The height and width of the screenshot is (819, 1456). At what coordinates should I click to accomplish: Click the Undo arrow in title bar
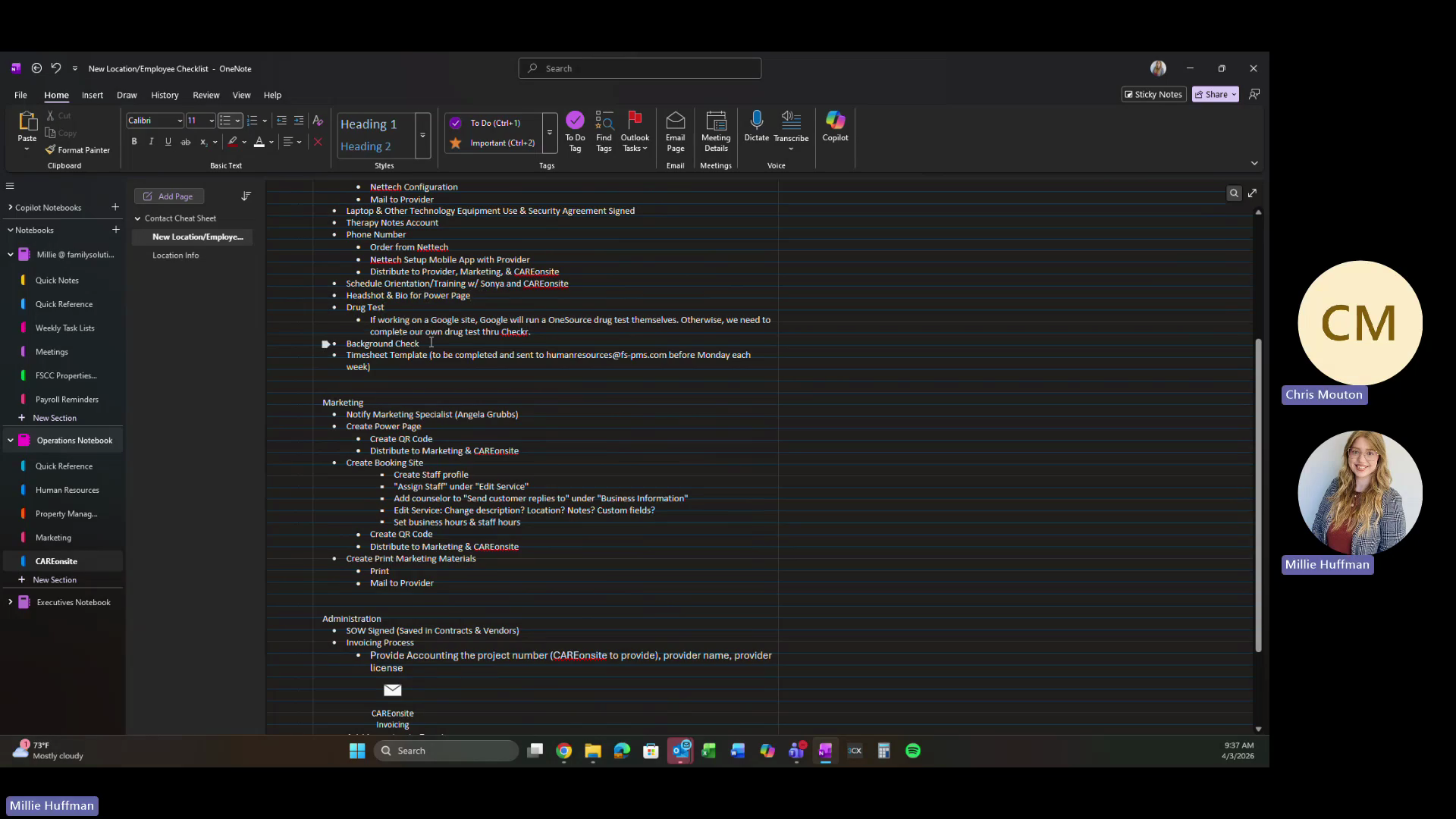coord(55,68)
